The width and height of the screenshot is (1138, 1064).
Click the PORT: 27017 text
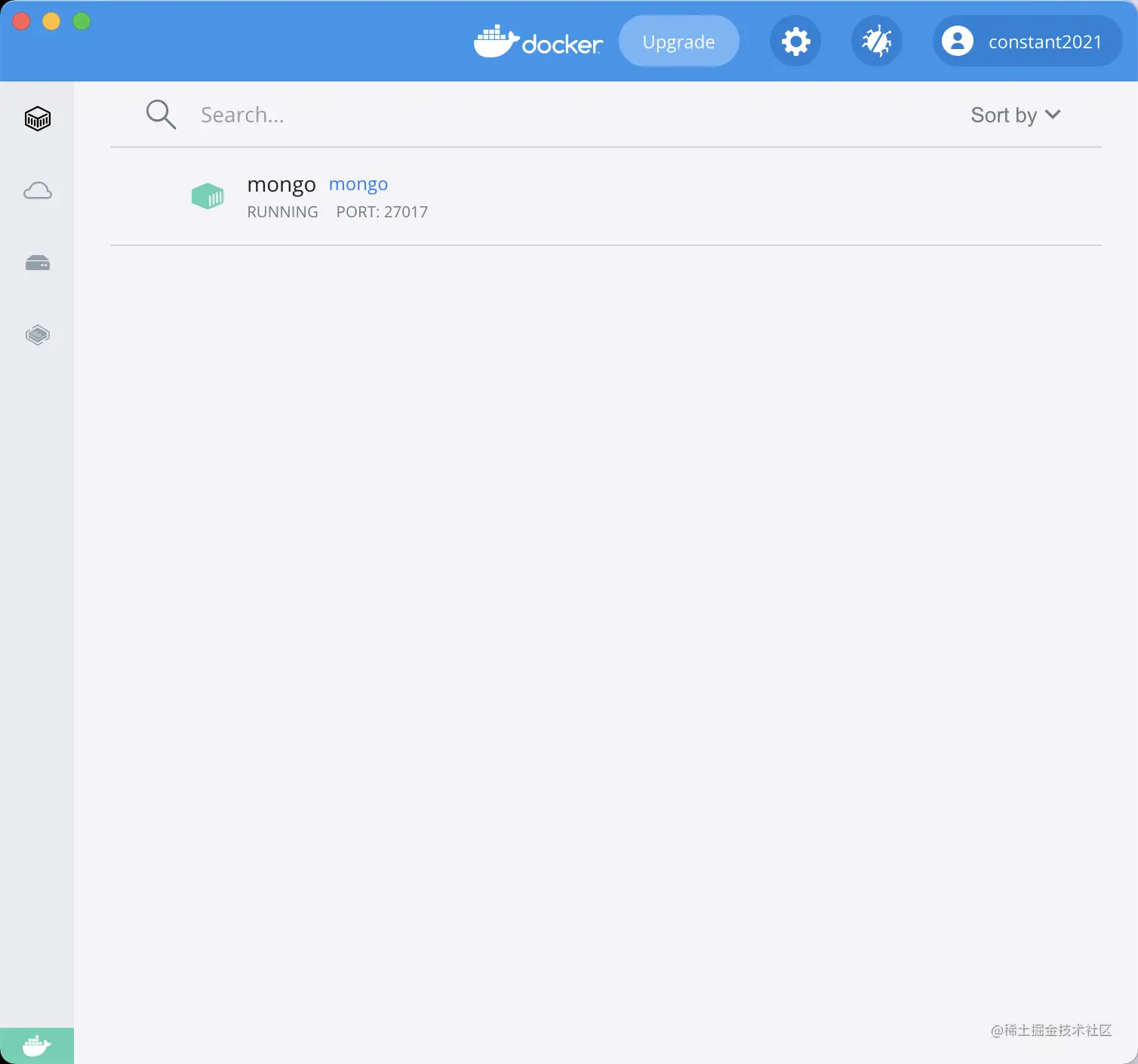382,212
